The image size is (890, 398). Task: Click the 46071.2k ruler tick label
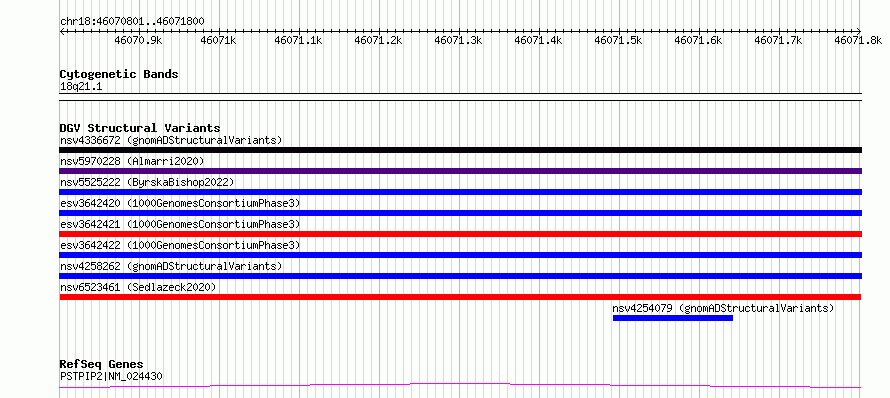click(379, 40)
